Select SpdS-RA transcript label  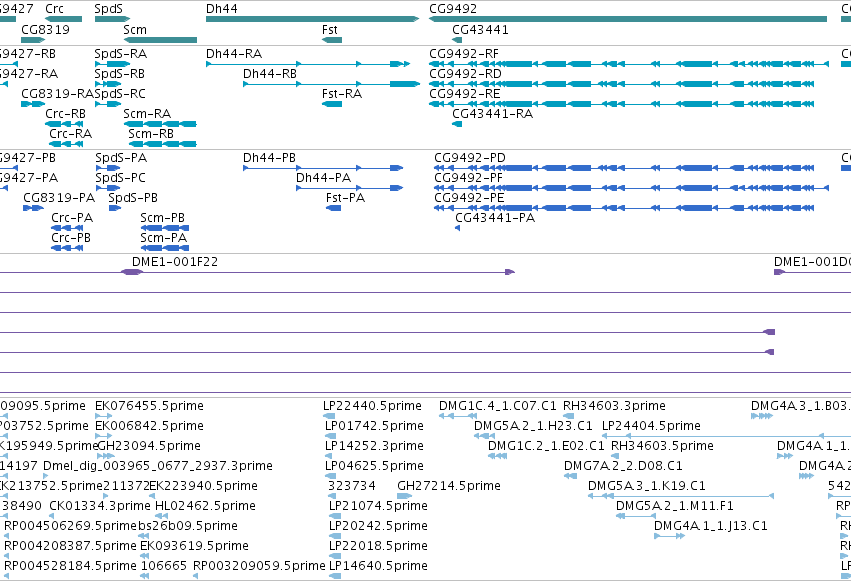pyautogui.click(x=120, y=54)
